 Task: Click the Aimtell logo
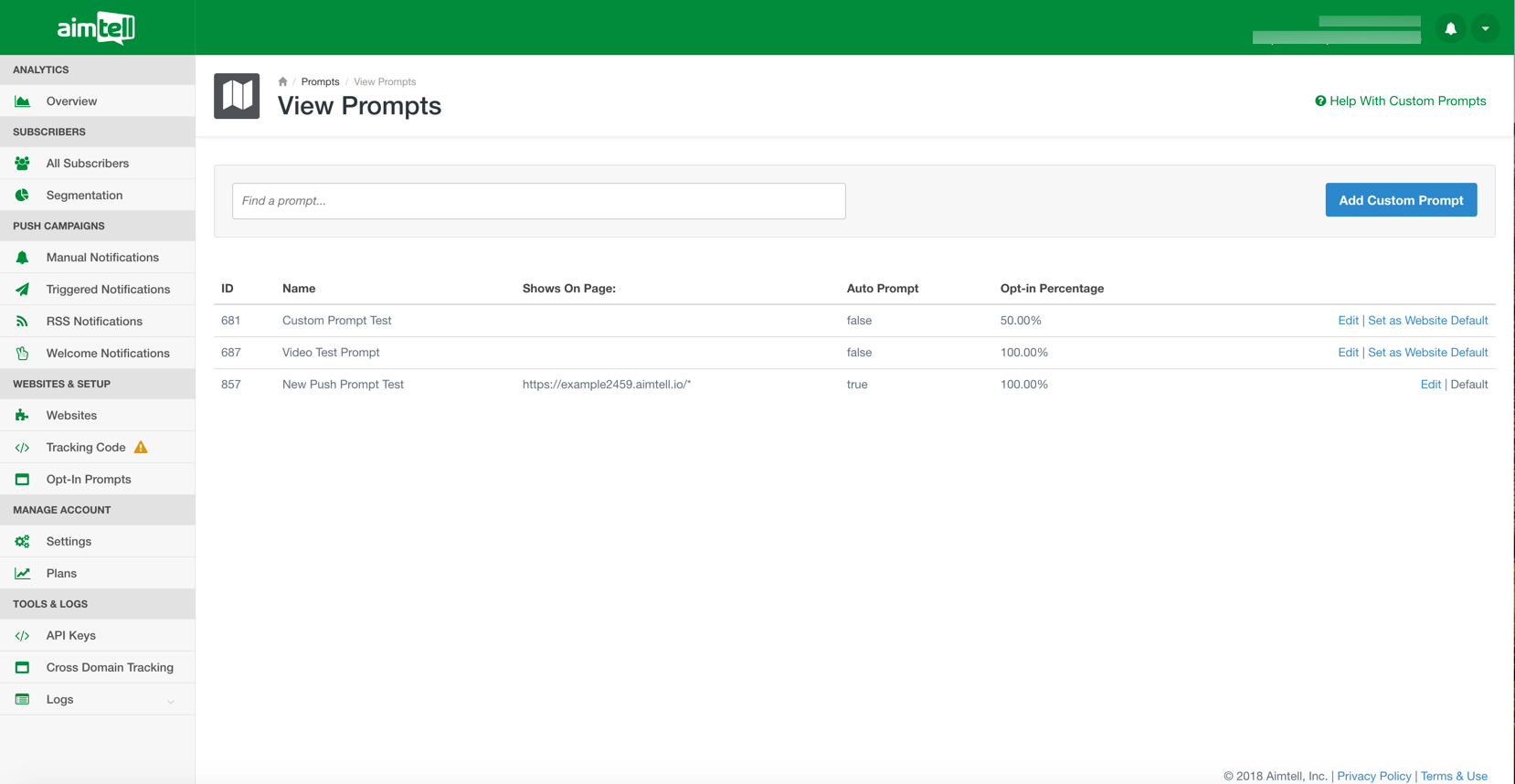tap(96, 28)
